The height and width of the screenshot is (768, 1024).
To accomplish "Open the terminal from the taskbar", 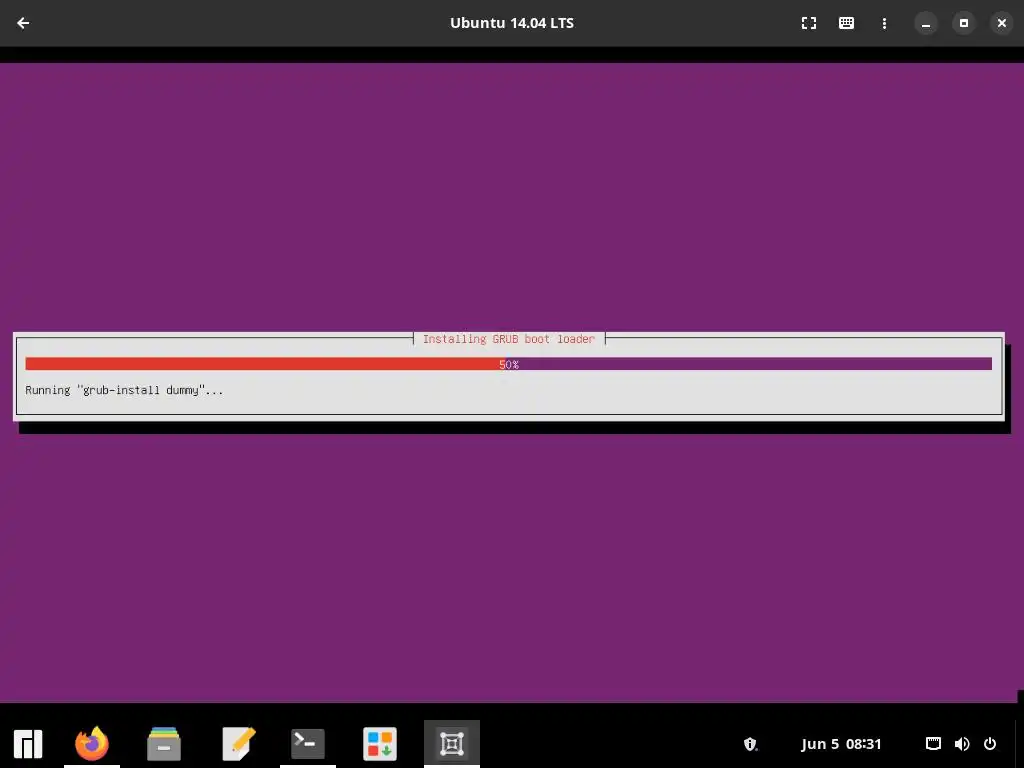I will 308,743.
